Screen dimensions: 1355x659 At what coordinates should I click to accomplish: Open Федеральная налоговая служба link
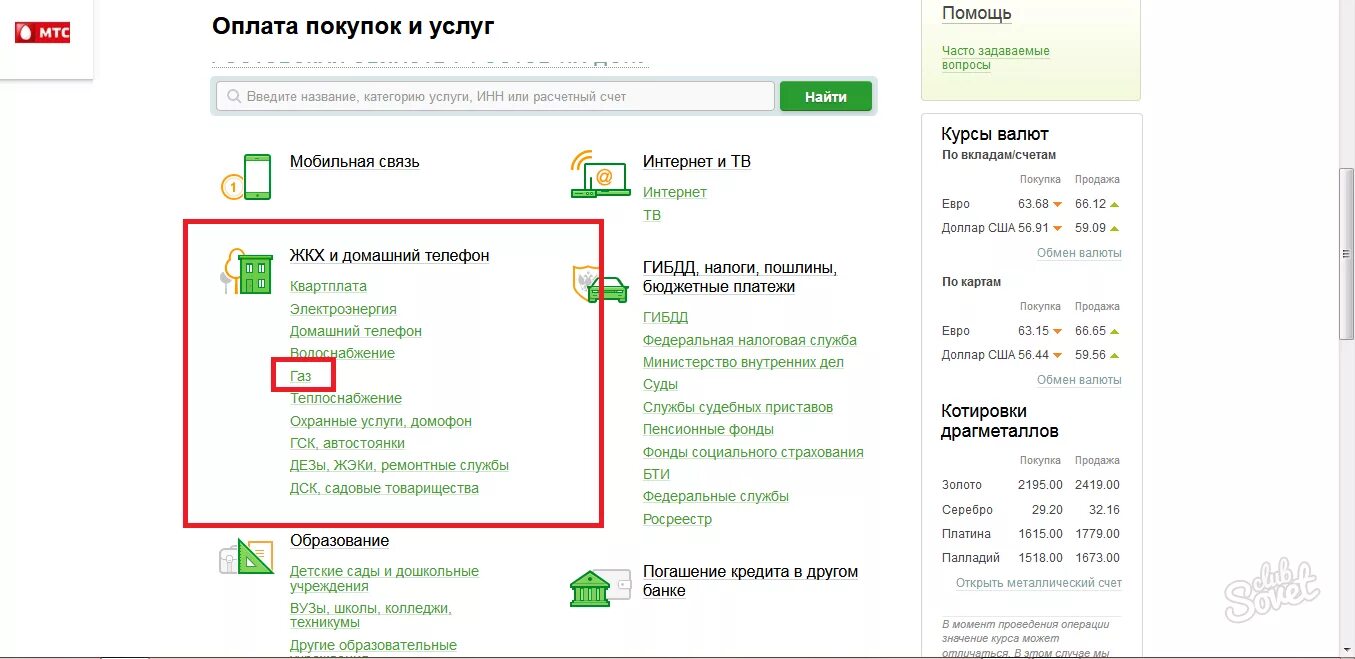coord(749,340)
